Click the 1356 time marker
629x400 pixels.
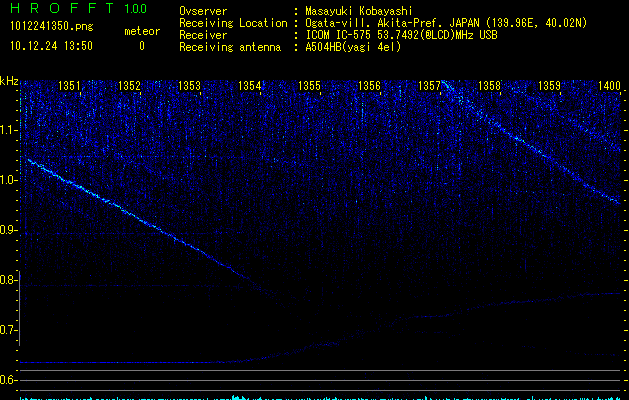coord(369,86)
